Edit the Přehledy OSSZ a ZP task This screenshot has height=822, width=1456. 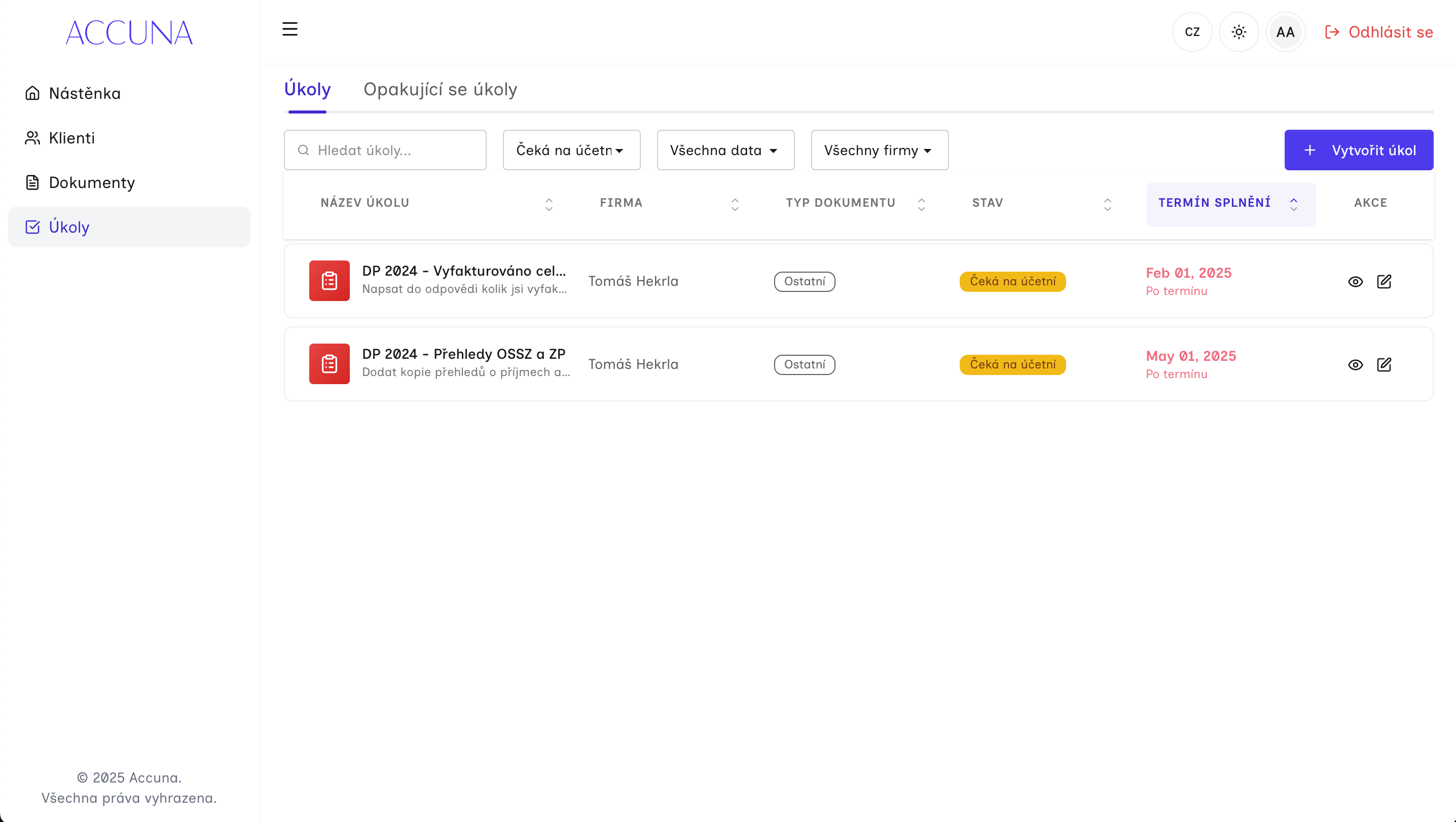coord(1384,364)
